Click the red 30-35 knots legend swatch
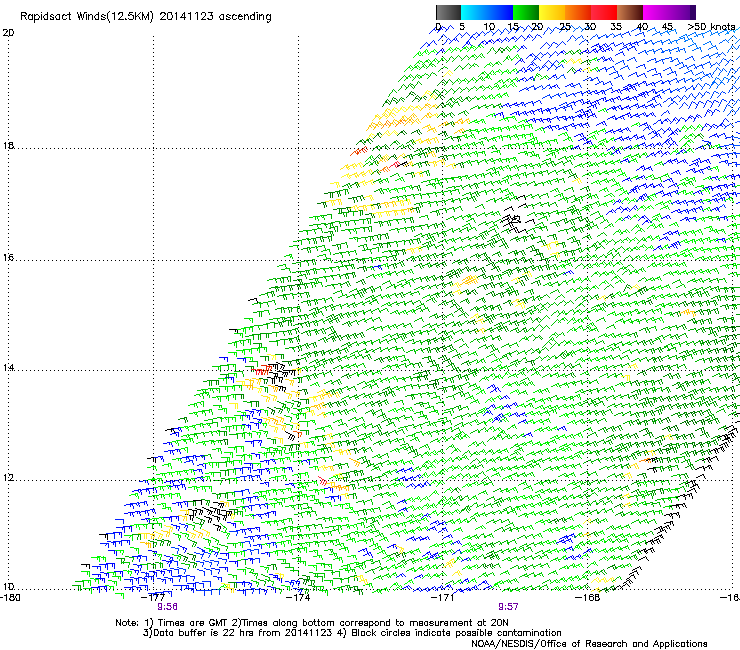Viewport: 740px width, 650px height. [x=604, y=12]
